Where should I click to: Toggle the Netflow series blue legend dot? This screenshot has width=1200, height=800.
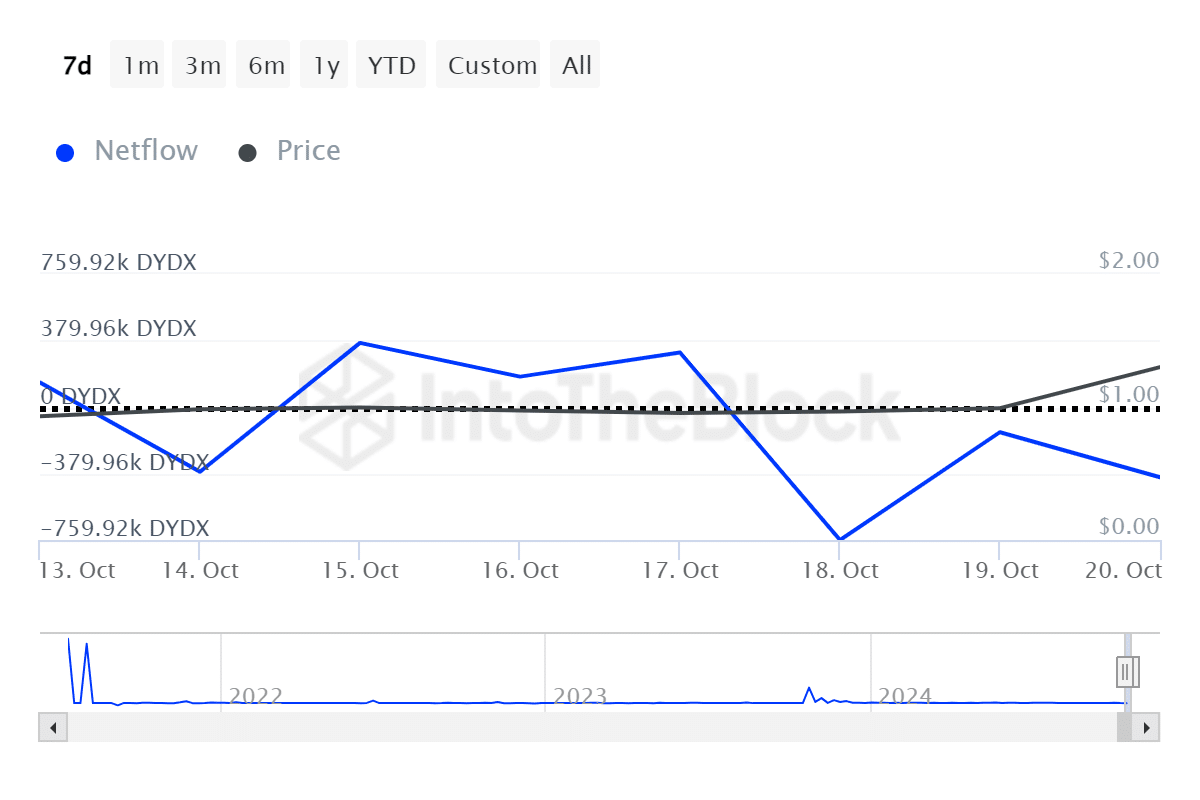pos(65,151)
